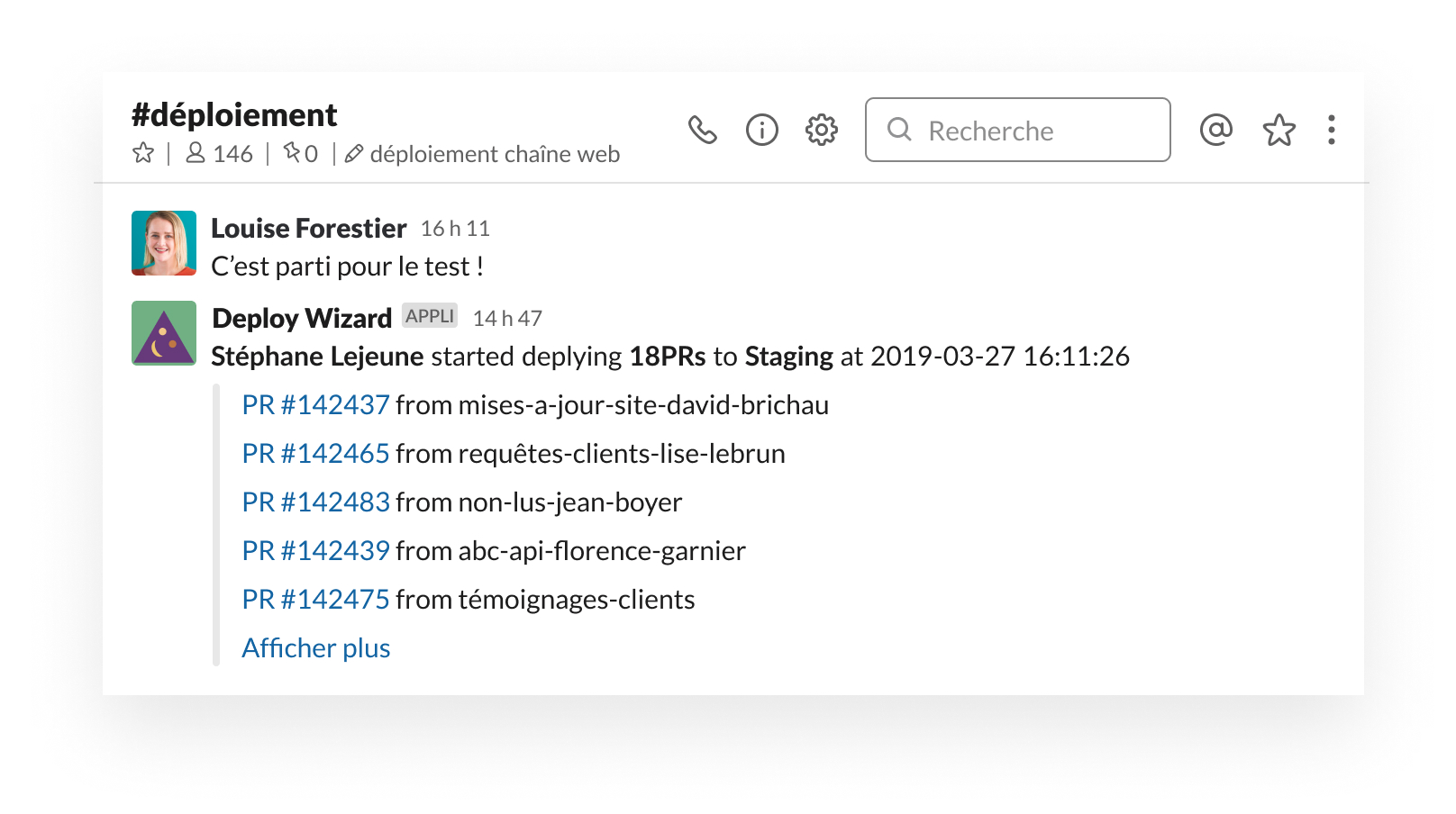Click the 16 h 11 timestamp
1456x814 pixels.
(x=455, y=229)
